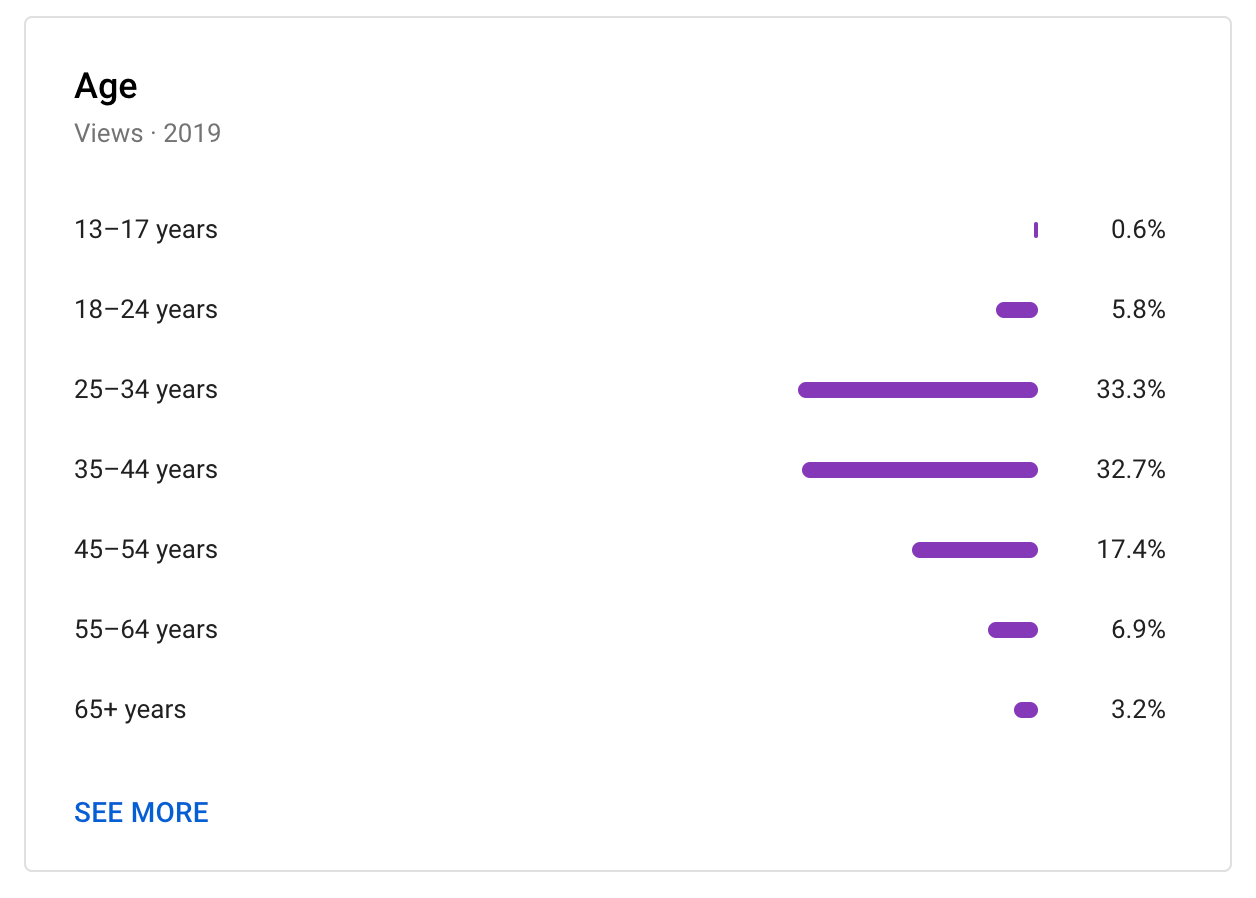Click the 13–17 years label
Image resolution: width=1256 pixels, height=898 pixels.
click(146, 230)
